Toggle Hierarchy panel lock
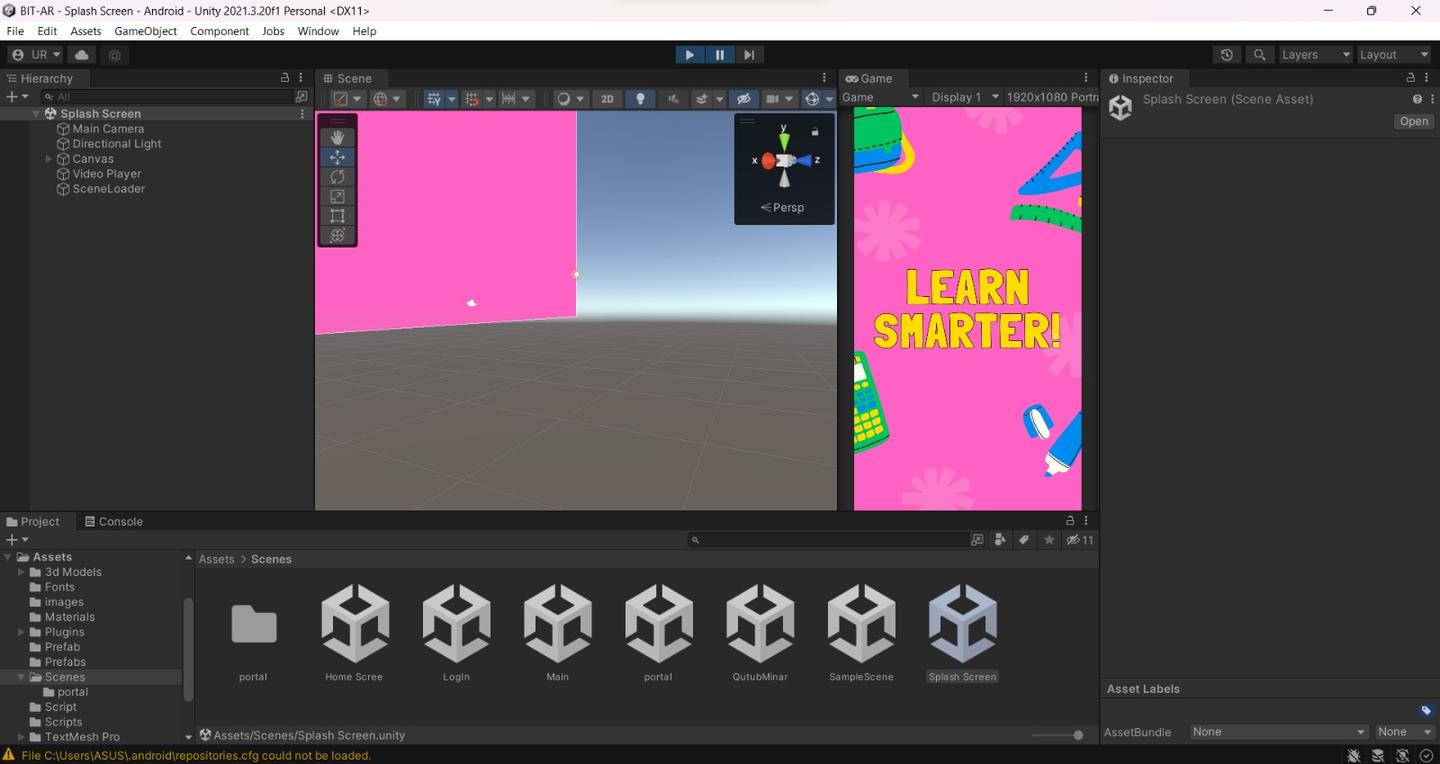This screenshot has width=1440, height=764. pos(285,78)
